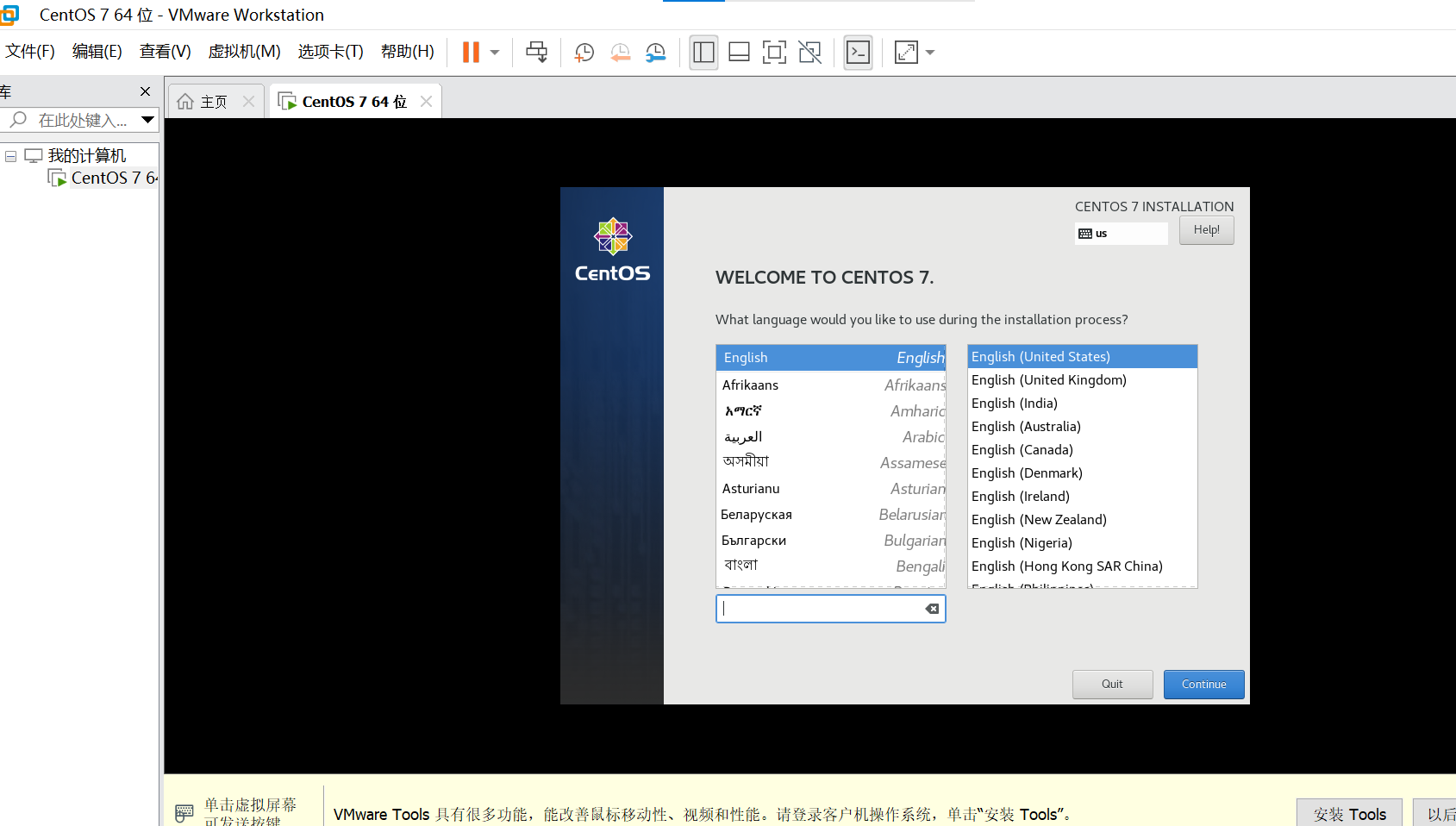Open the snapshot manager
1456x826 pixels.
click(x=656, y=53)
